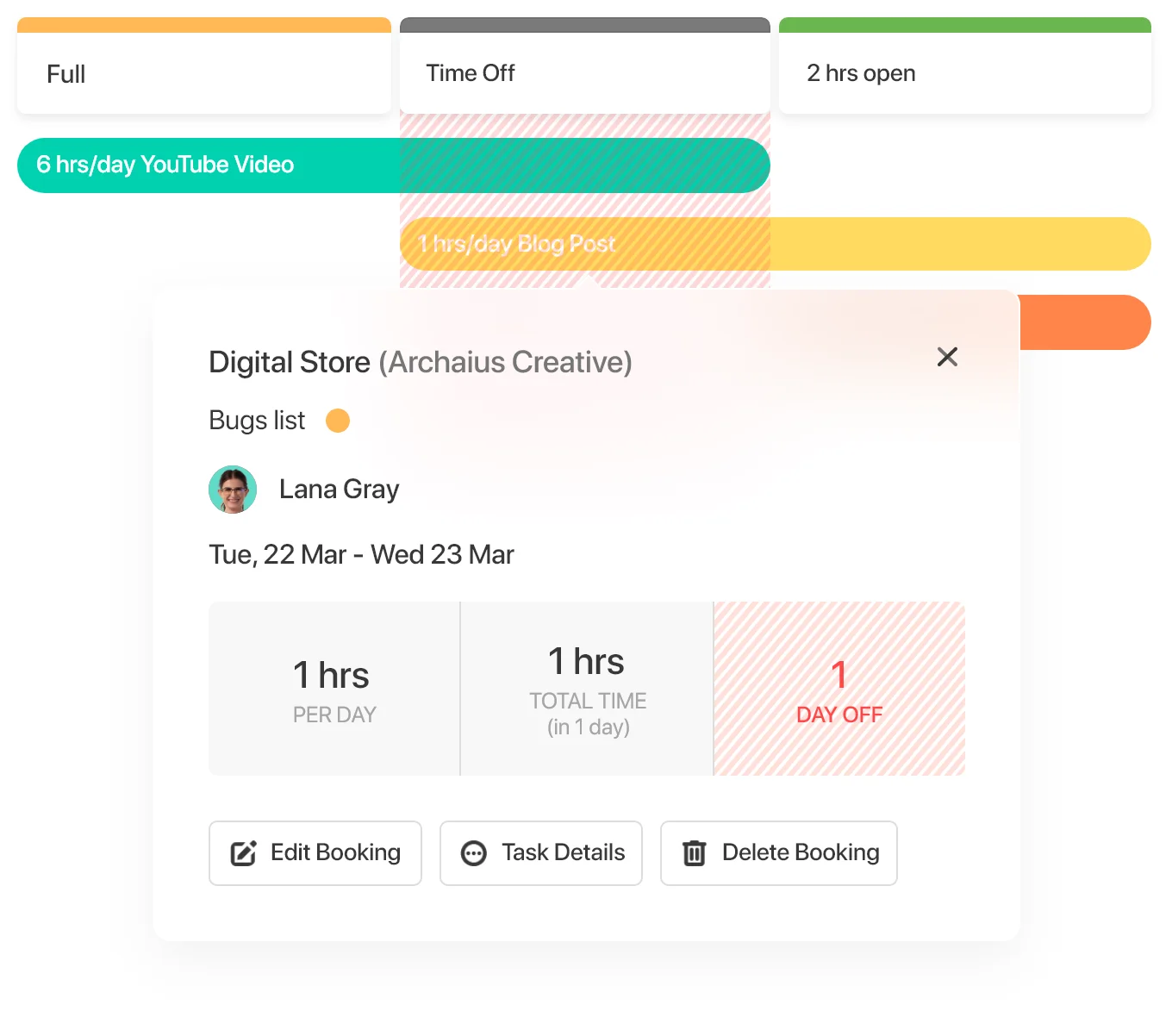Click the Full day header card
The height and width of the screenshot is (1036, 1172).
pos(204,66)
